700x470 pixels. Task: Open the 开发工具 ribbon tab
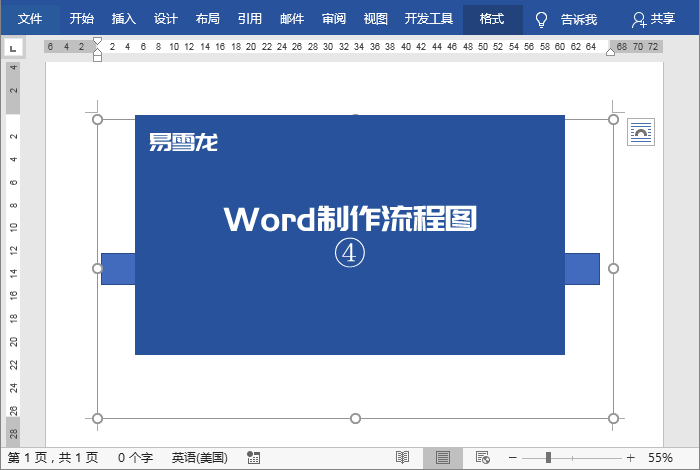click(429, 19)
